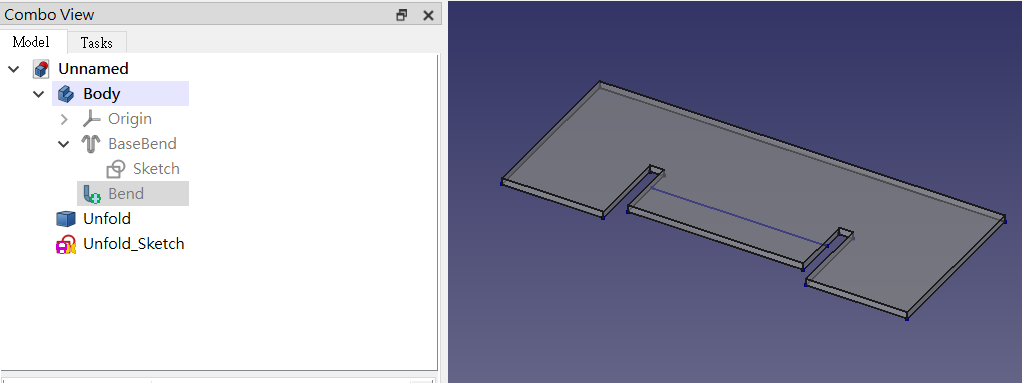The width and height of the screenshot is (1022, 383).
Task: Select the Unfold_Sketch tree label
Action: pyautogui.click(x=134, y=244)
